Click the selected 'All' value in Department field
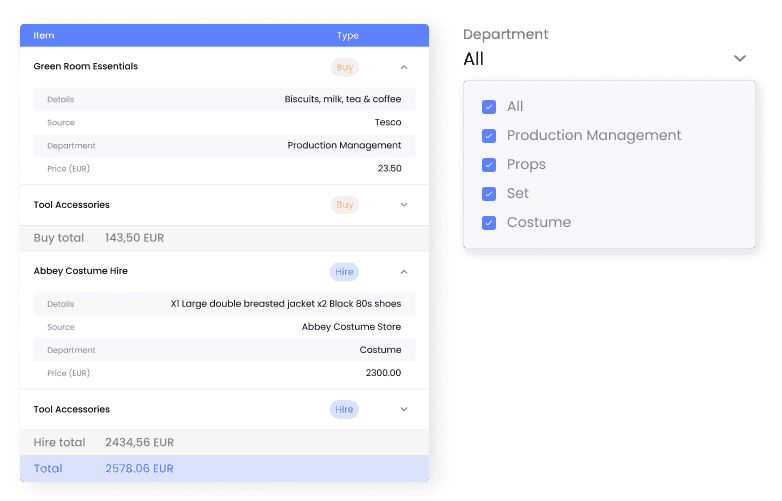 click(474, 59)
